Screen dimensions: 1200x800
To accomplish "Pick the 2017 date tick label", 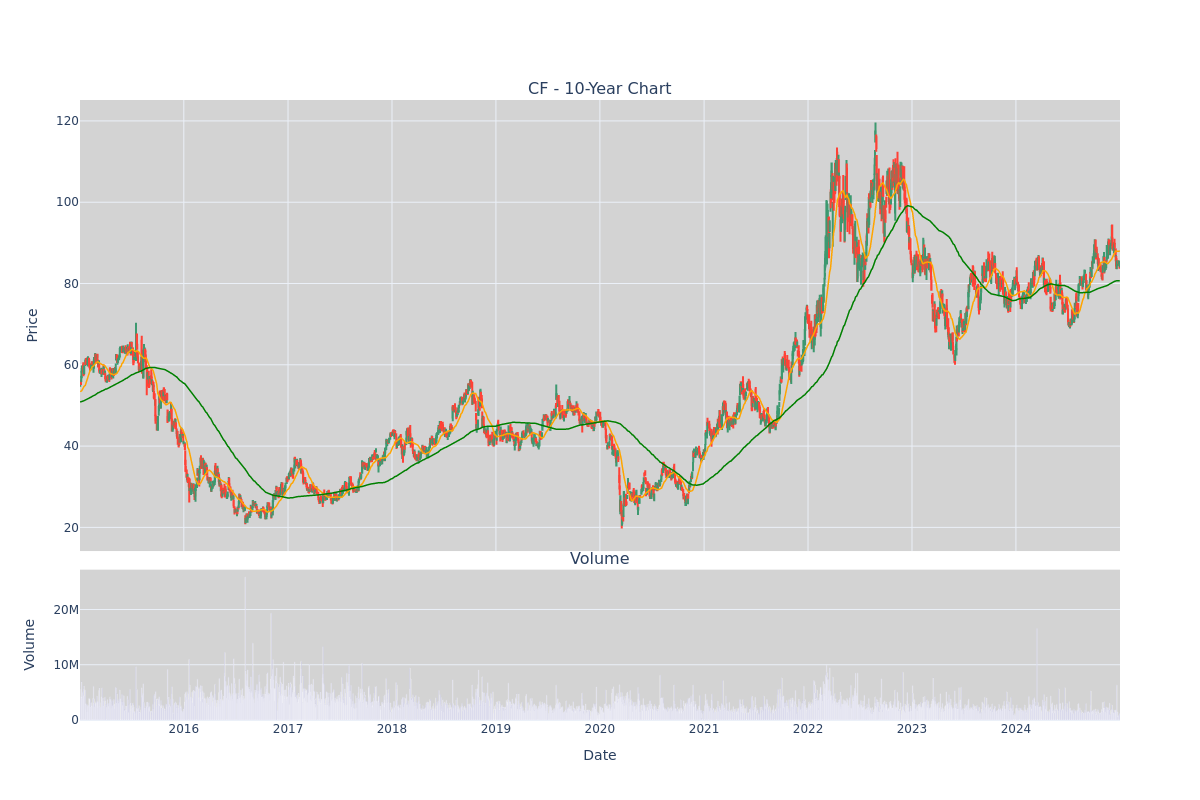I will pyautogui.click(x=288, y=729).
